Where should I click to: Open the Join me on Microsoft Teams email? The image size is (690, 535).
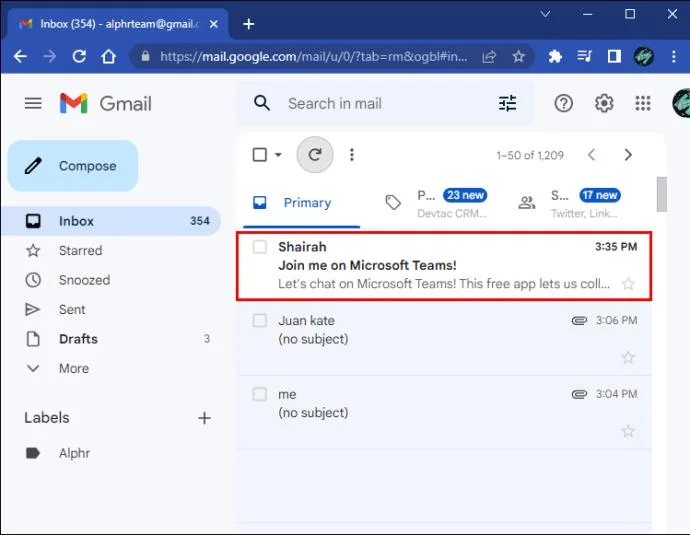[x=444, y=266]
